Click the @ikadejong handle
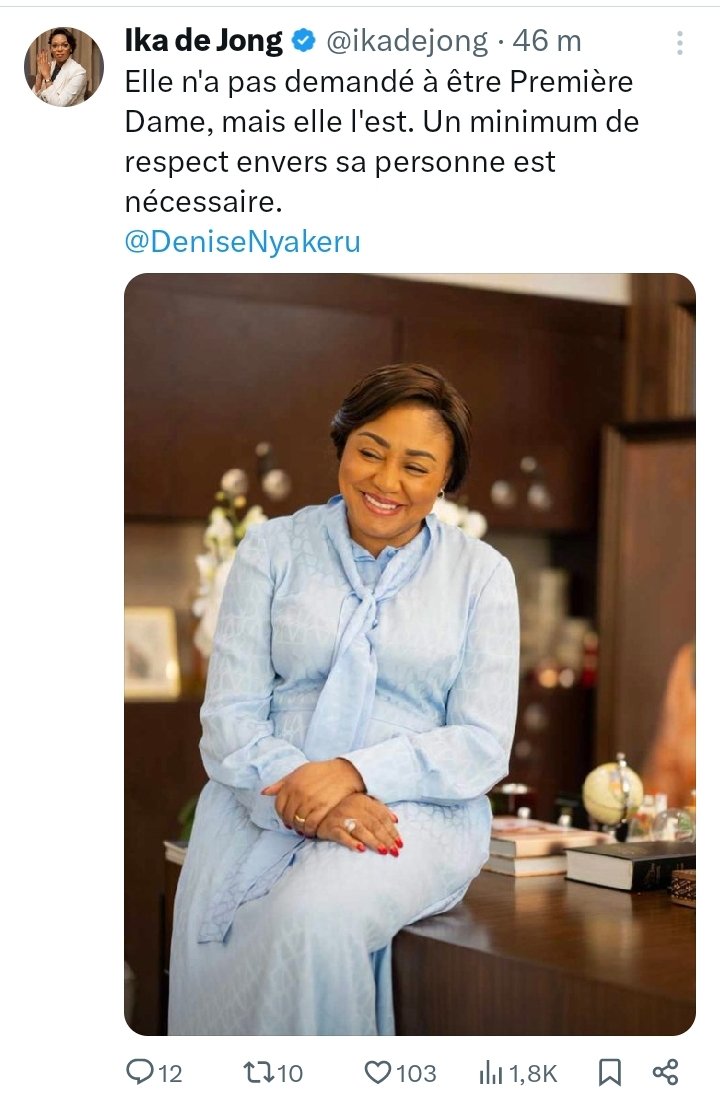 click(407, 42)
